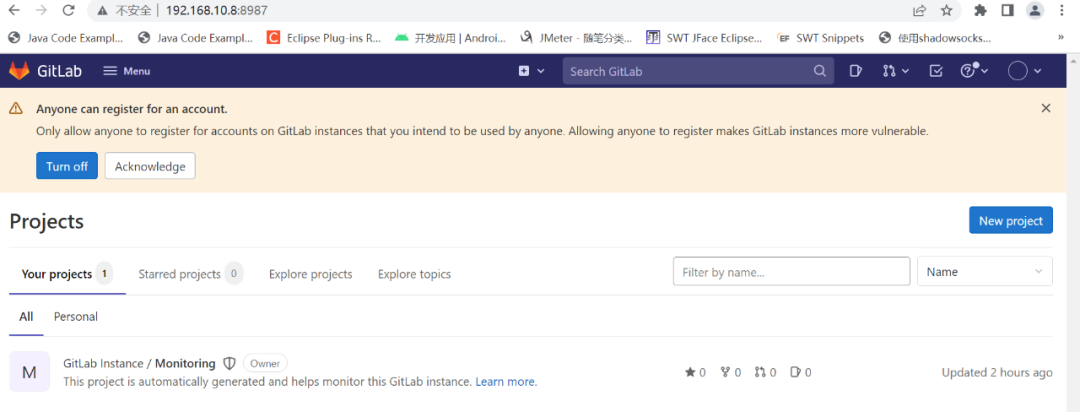Screen dimensions: 1080x412
Task: Expand the user avatar menu
Action: (1024, 71)
